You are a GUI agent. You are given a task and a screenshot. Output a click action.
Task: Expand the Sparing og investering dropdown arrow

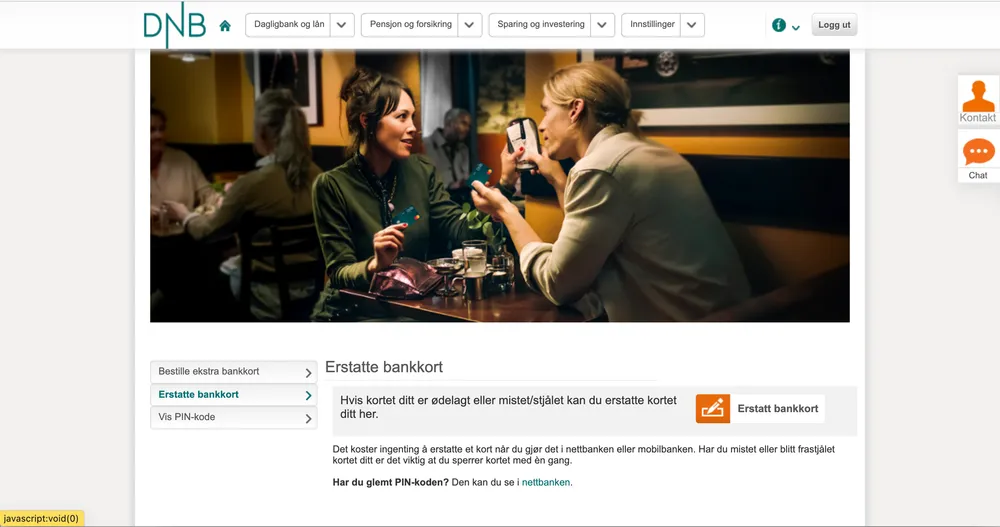click(602, 25)
